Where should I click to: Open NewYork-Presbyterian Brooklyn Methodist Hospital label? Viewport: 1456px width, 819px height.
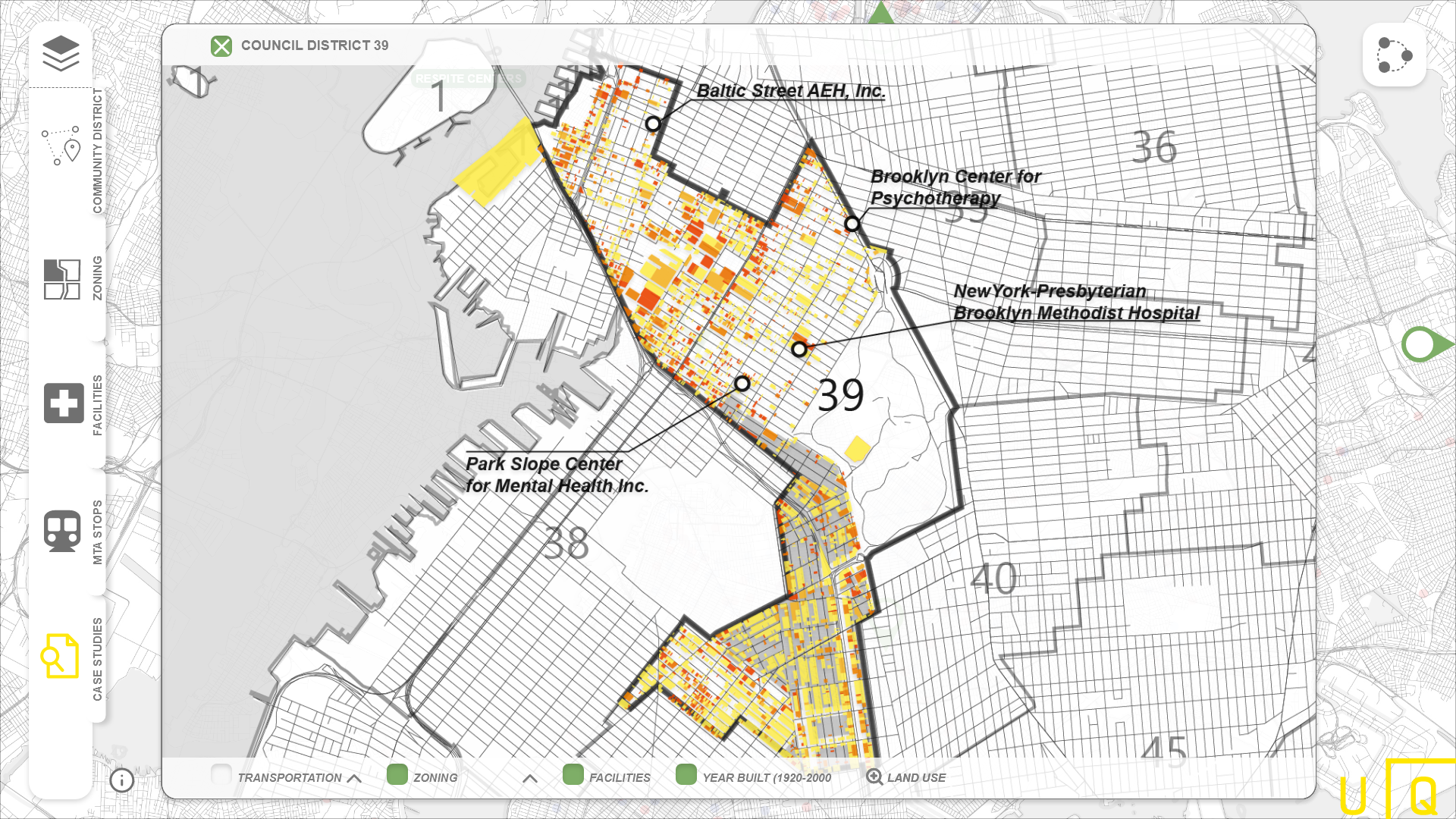coord(1075,302)
